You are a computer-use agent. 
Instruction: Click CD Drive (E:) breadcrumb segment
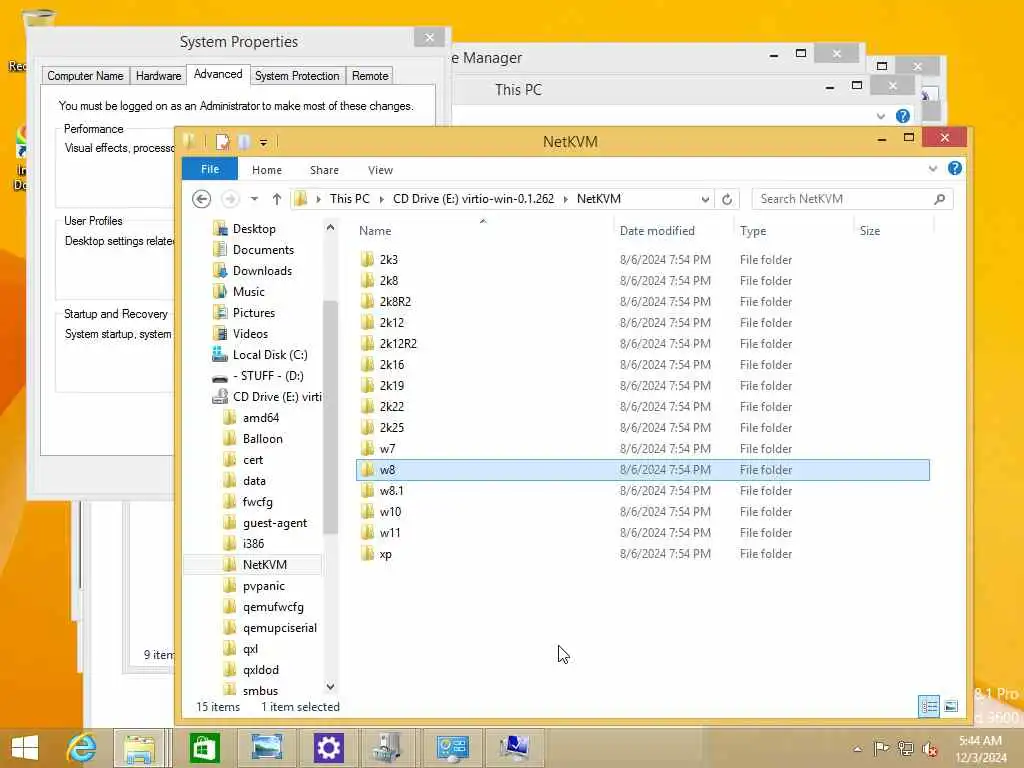[x=473, y=199]
